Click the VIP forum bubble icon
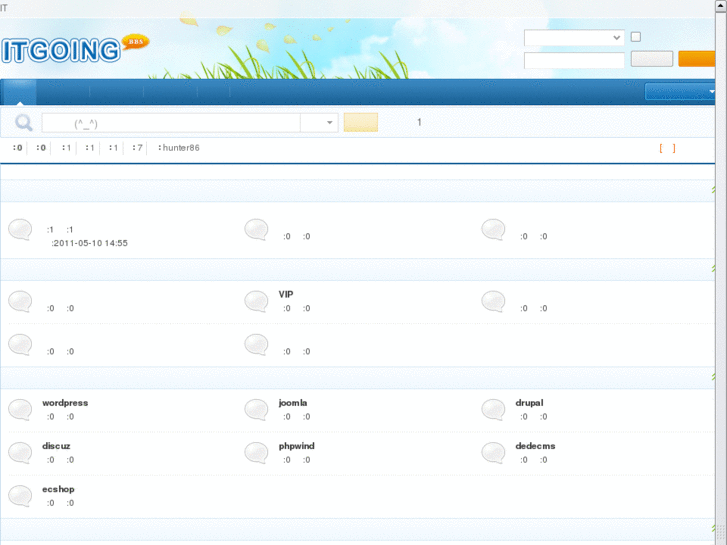Image resolution: width=727 pixels, height=545 pixels. pos(256,301)
